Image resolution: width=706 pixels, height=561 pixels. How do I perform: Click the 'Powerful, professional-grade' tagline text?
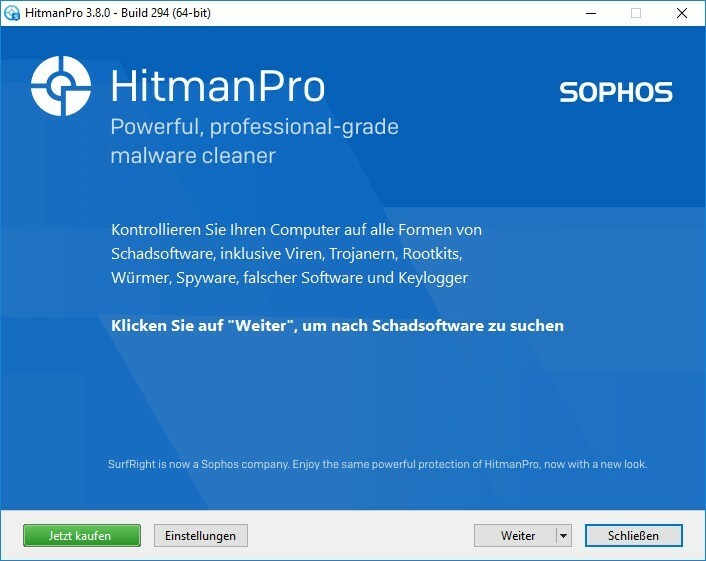254,141
